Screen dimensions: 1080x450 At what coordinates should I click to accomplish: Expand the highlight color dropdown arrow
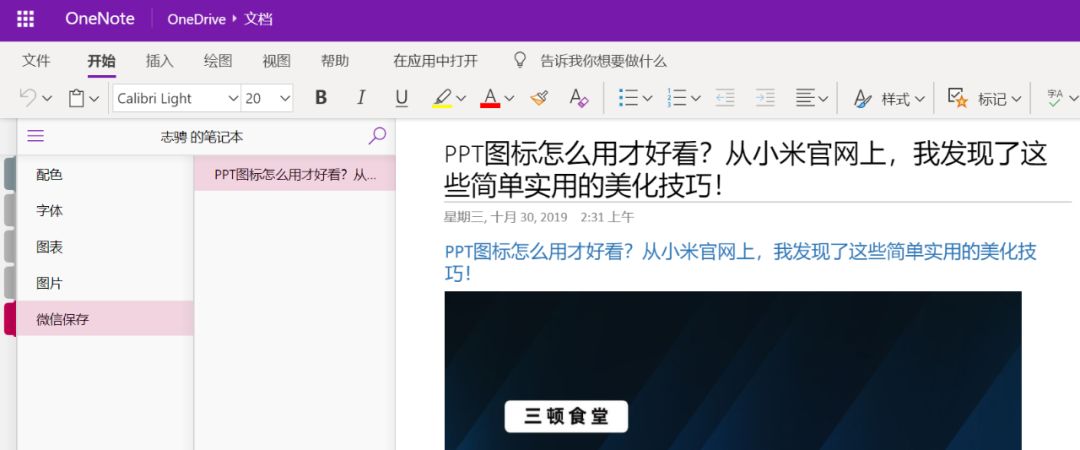461,99
